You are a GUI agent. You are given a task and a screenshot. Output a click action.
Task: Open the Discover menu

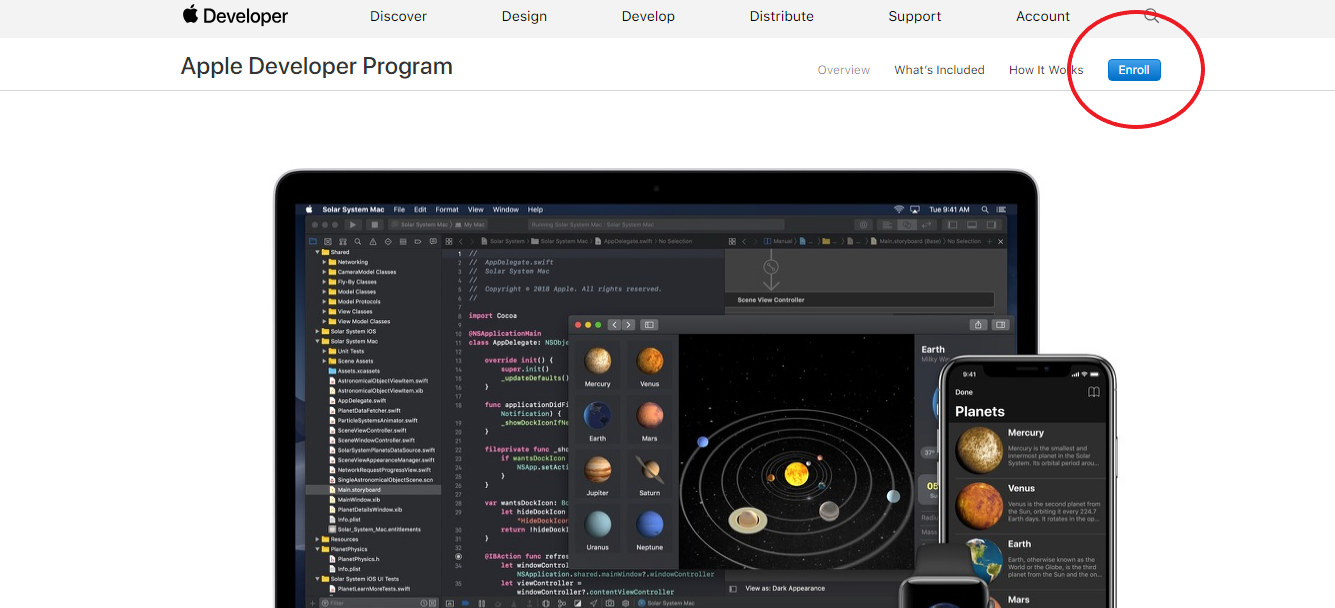[x=398, y=16]
